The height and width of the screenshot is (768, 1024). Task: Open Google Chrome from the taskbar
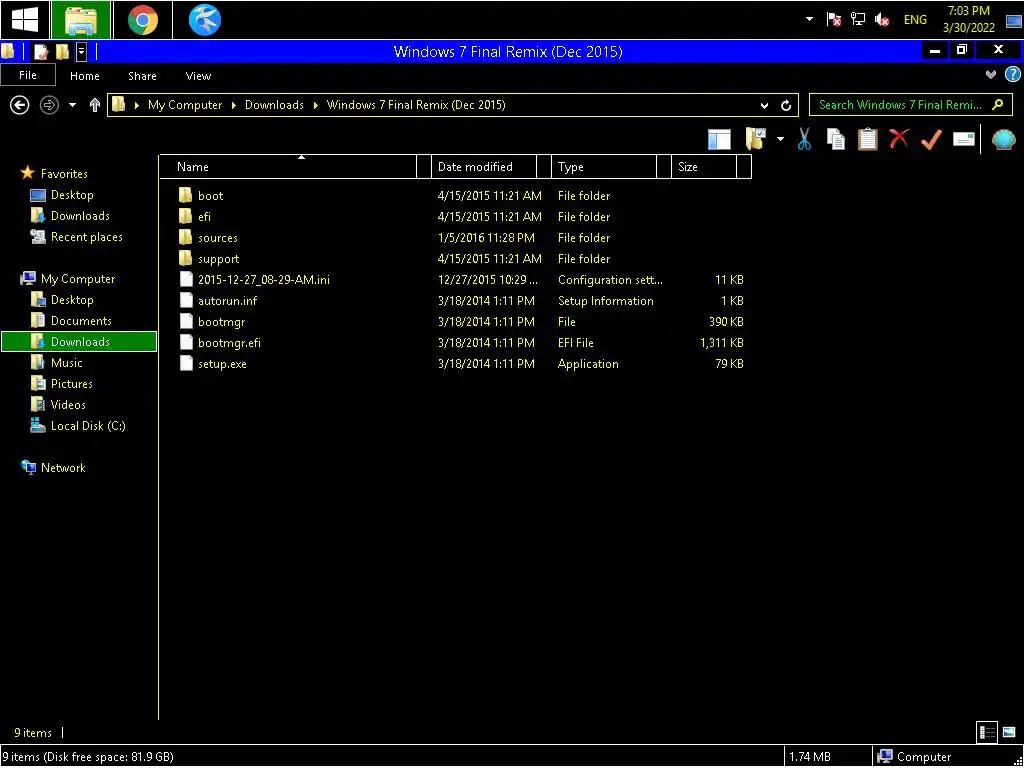(142, 20)
